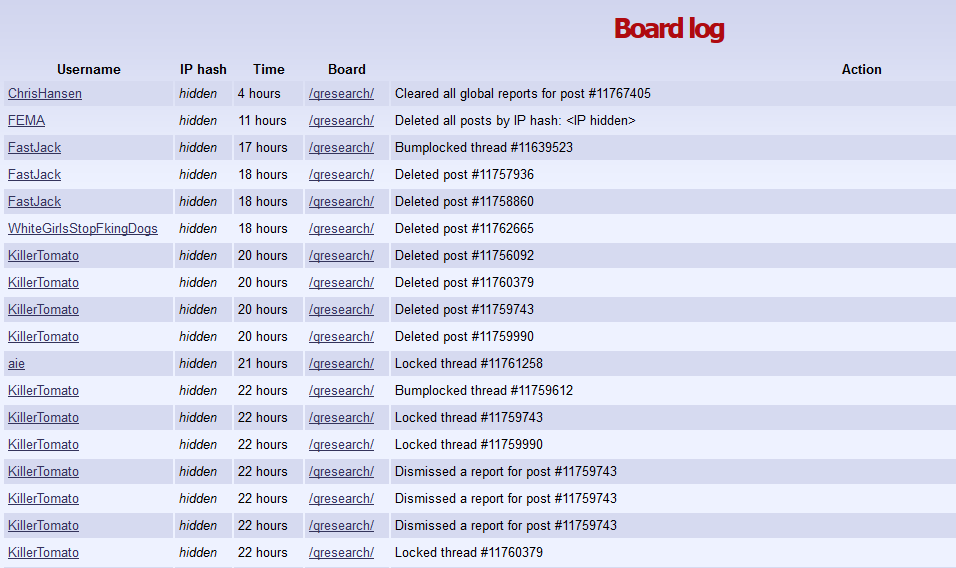Open the FEMA username link
Viewport: 956px width, 568px height.
click(x=26, y=121)
